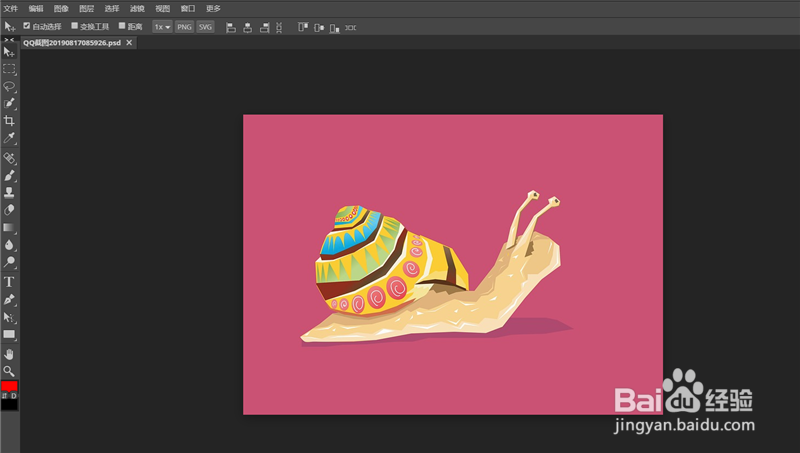Open the 文件 menu

(x=11, y=8)
